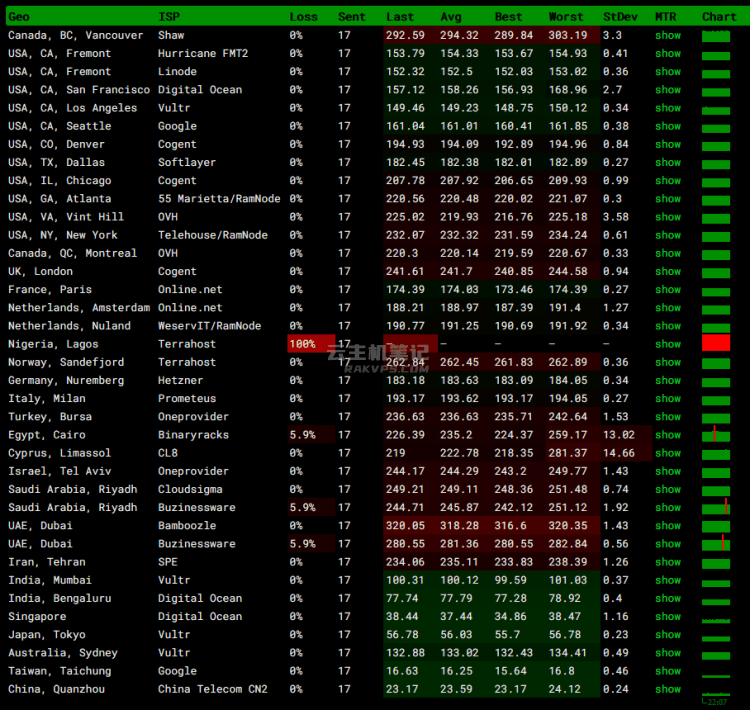Image resolution: width=750 pixels, height=710 pixels.
Task: Show MTR for USA, TX, Dallas
Action: (x=668, y=162)
